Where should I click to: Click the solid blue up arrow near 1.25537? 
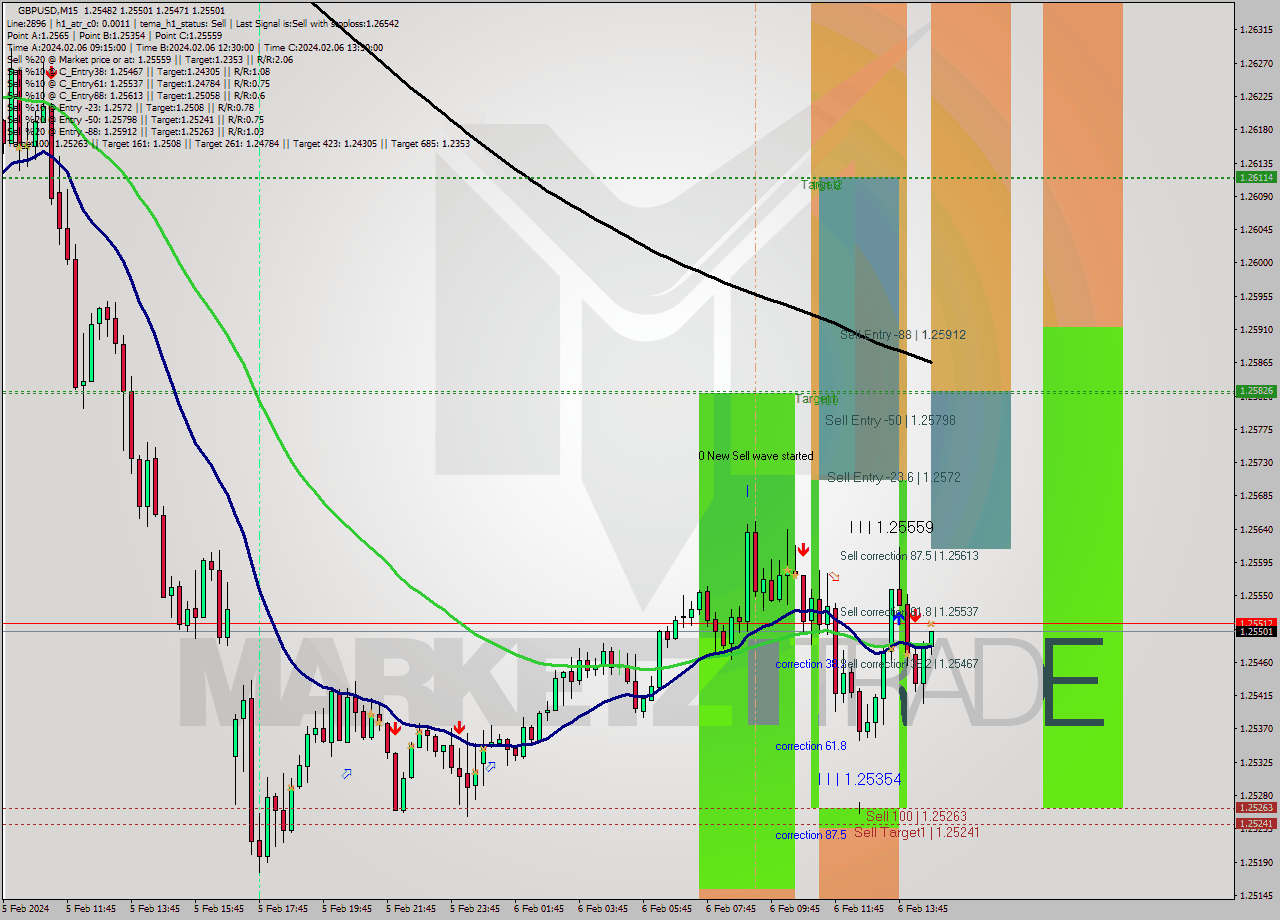(x=899, y=617)
